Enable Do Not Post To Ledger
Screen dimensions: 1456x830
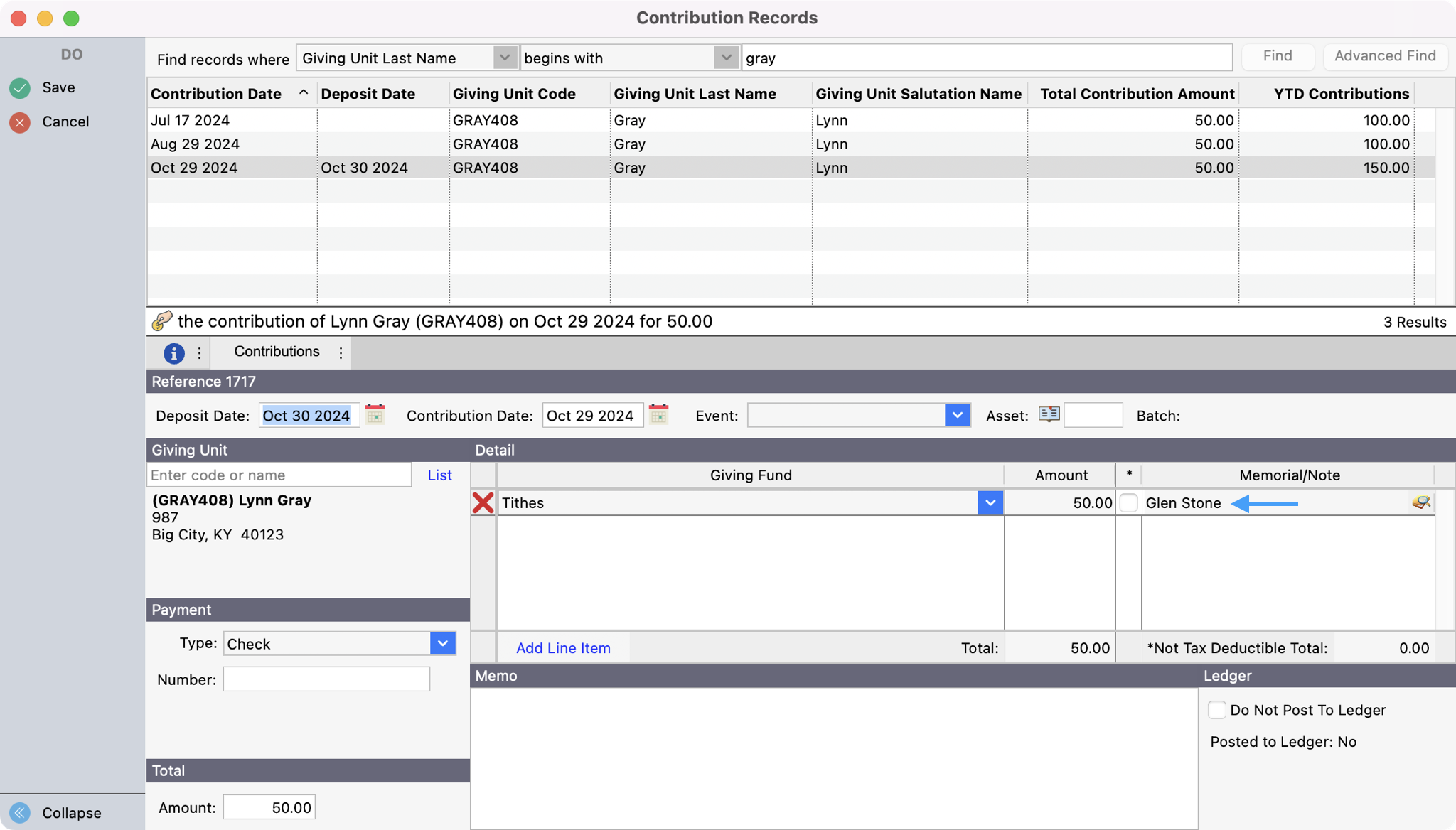point(1217,710)
